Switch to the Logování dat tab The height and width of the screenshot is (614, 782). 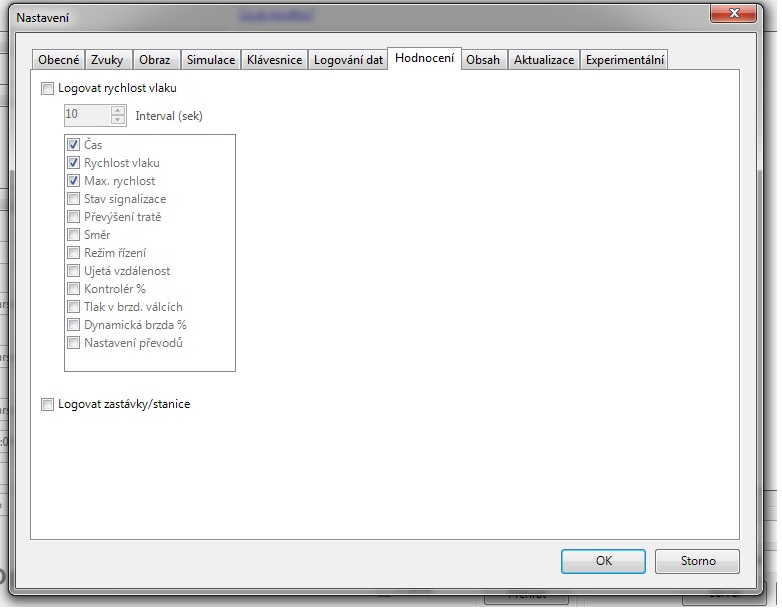point(348,60)
